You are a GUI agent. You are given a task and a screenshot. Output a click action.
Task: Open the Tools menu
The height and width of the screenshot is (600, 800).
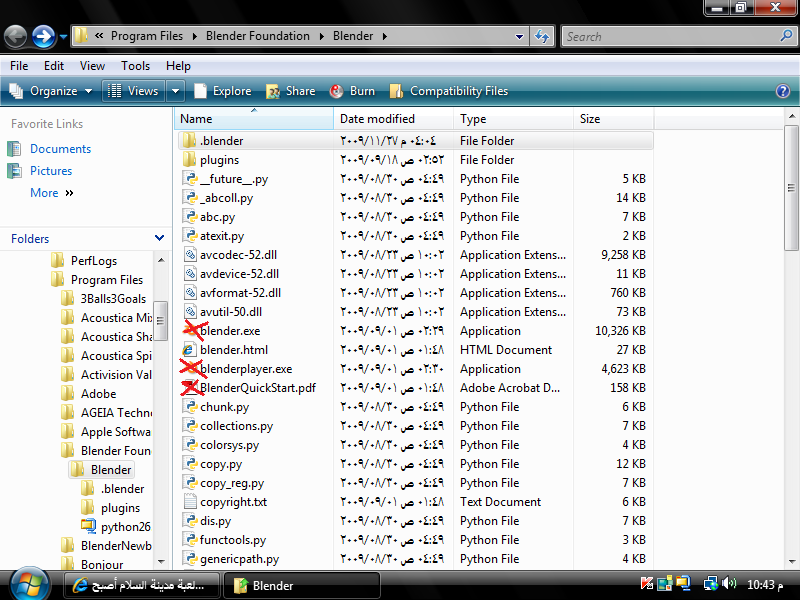coord(135,66)
